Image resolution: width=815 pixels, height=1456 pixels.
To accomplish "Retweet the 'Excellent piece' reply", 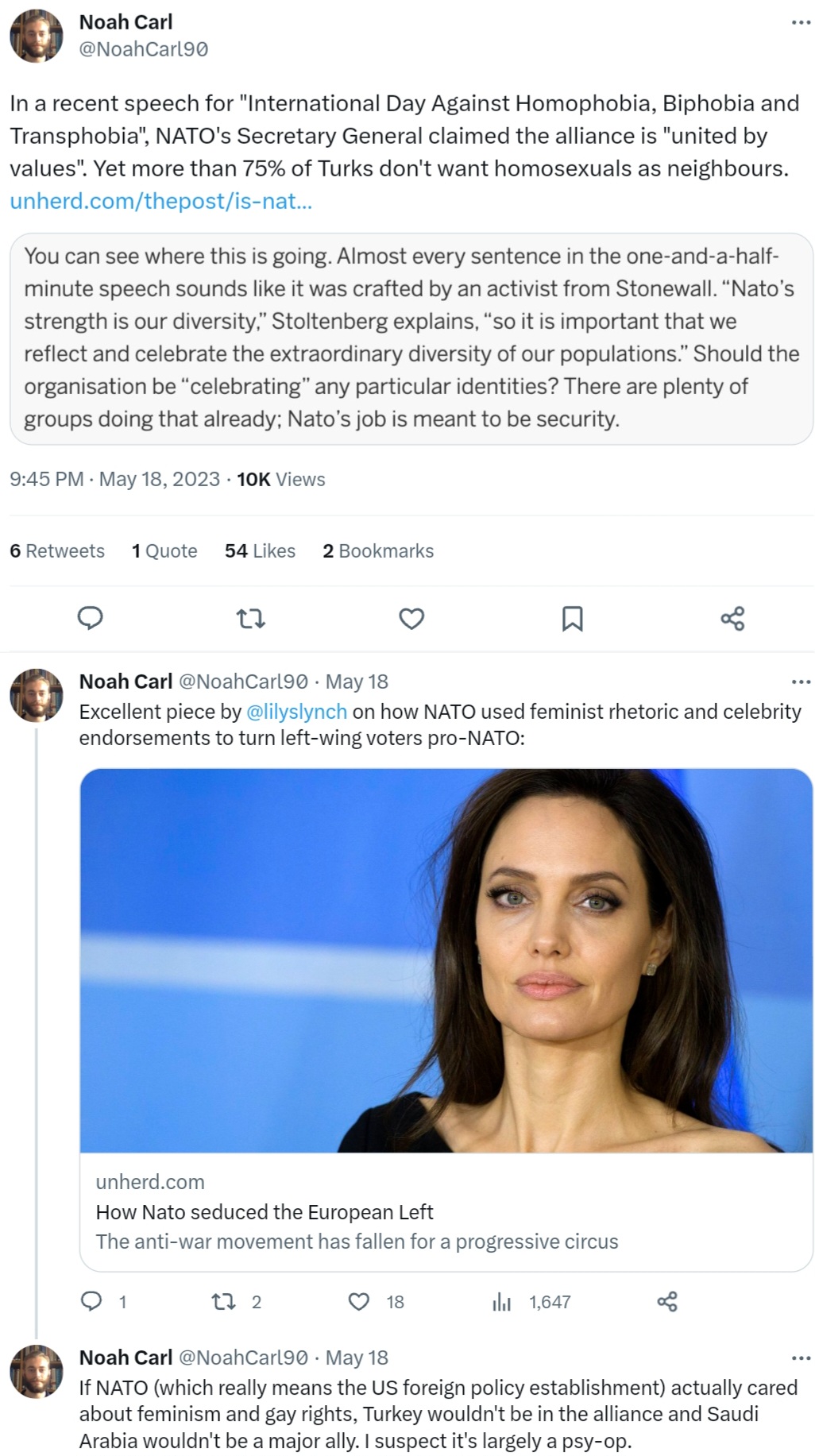I will [223, 1301].
